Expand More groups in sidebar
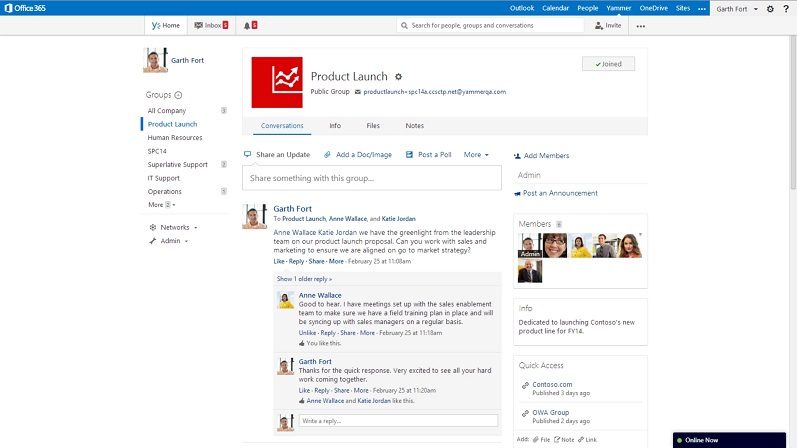797x448 pixels. coord(162,205)
